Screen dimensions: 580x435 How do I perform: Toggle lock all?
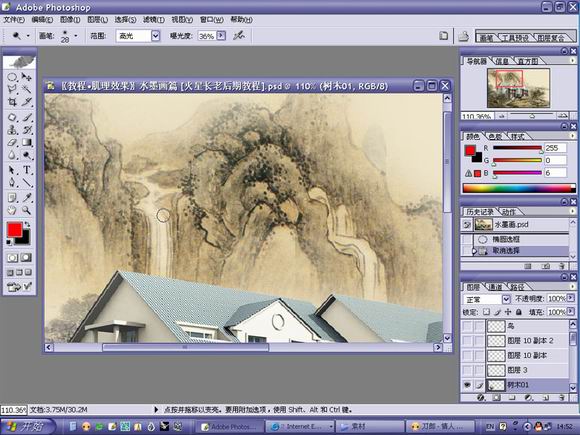point(519,312)
